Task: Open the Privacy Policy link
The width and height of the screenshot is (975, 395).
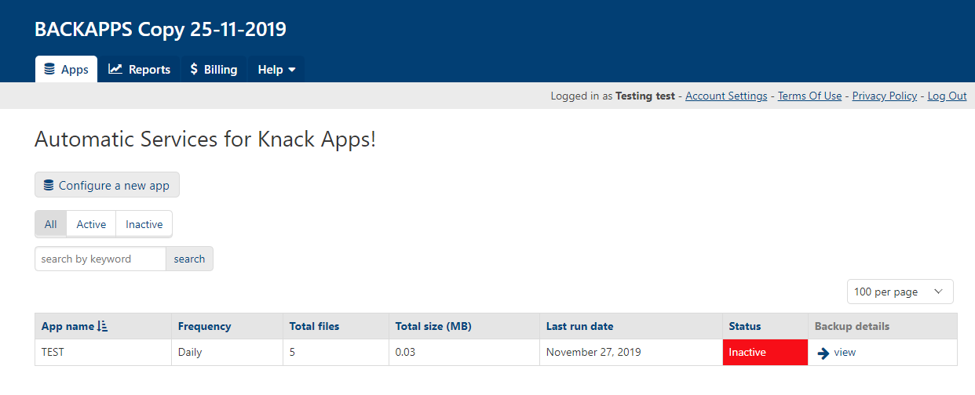Action: [884, 96]
